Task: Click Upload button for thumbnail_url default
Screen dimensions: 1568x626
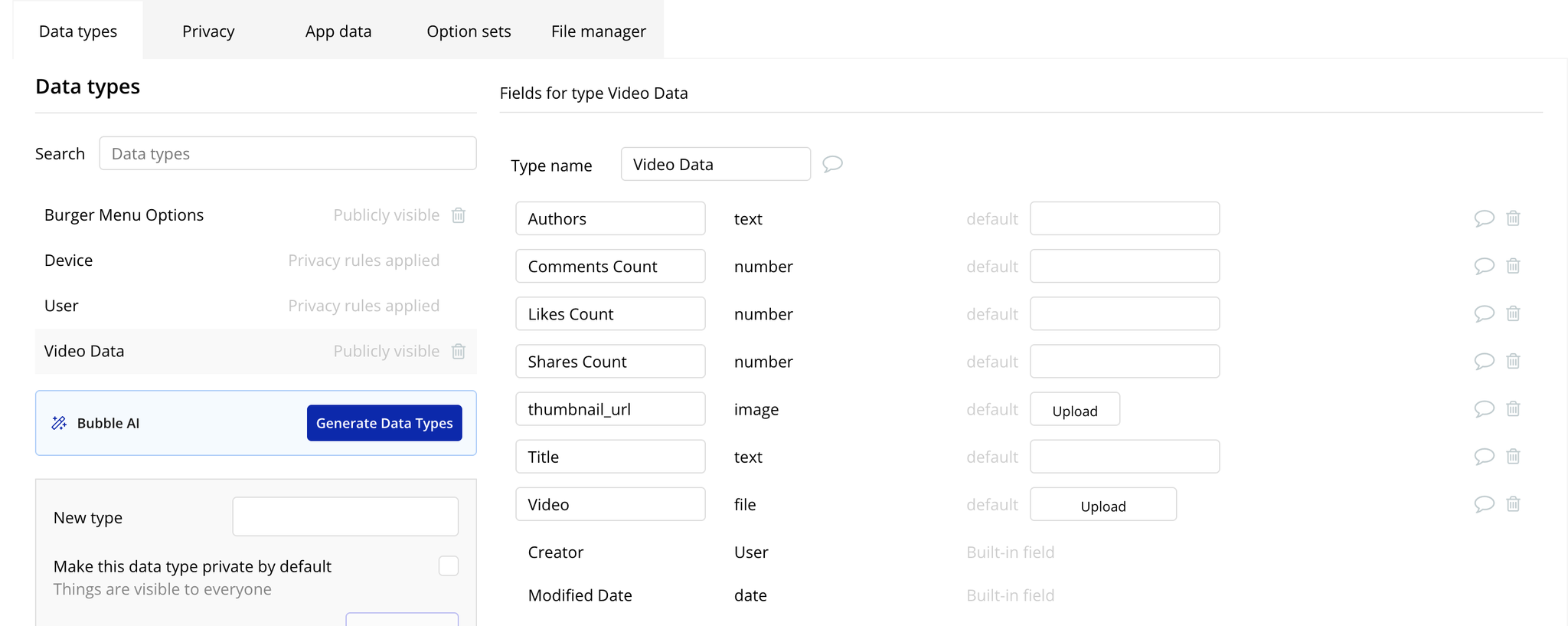Action: 1074,410
